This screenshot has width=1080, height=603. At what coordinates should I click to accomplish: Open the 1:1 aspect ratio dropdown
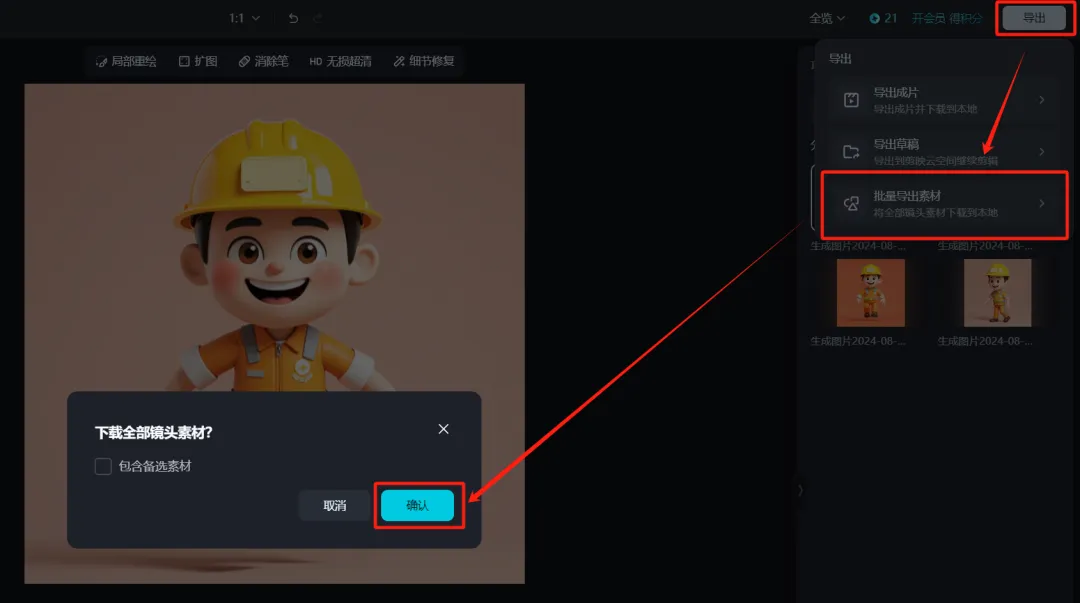click(244, 18)
